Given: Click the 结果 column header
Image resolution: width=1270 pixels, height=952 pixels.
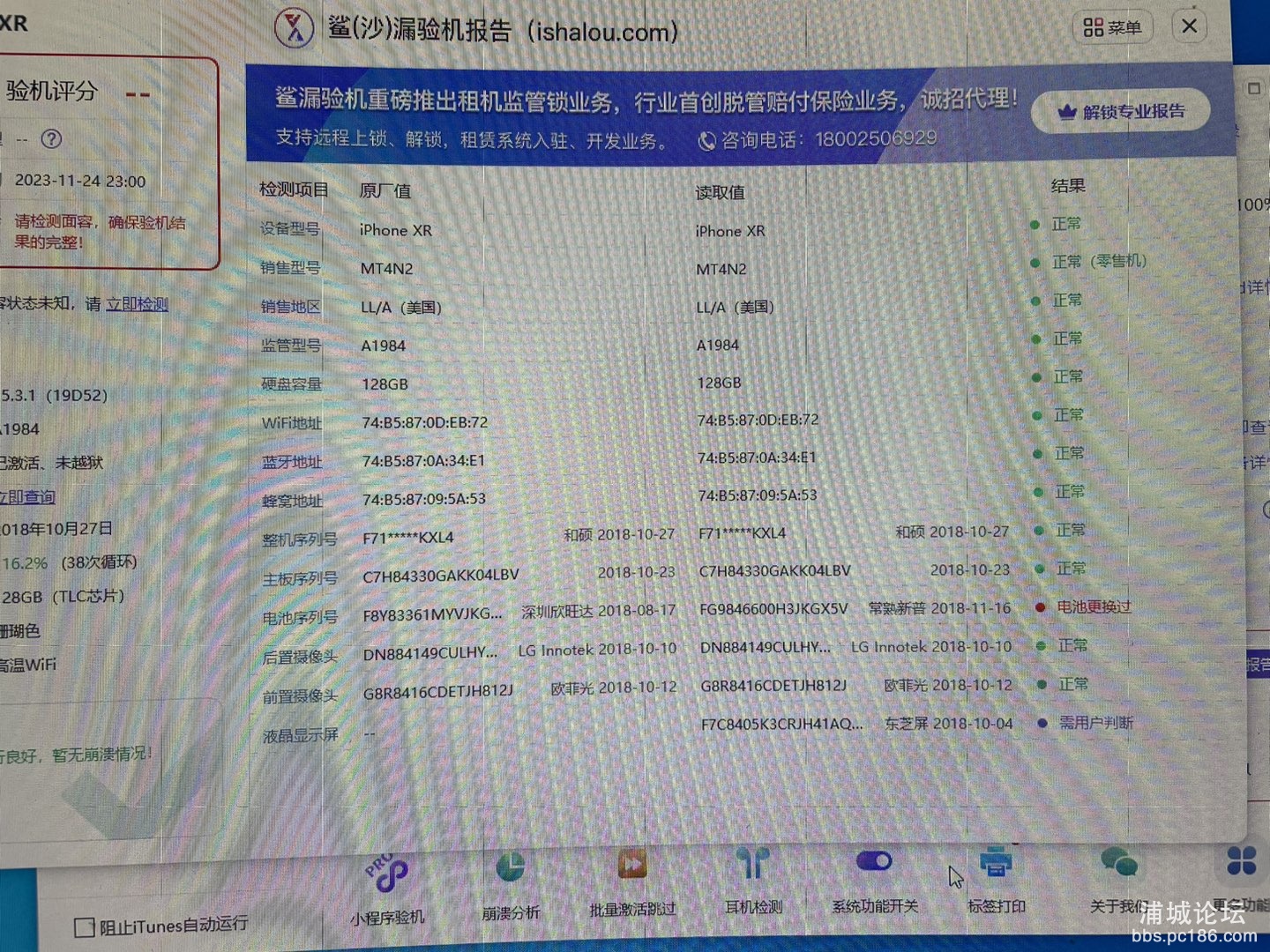Looking at the screenshot, I should point(1068,186).
